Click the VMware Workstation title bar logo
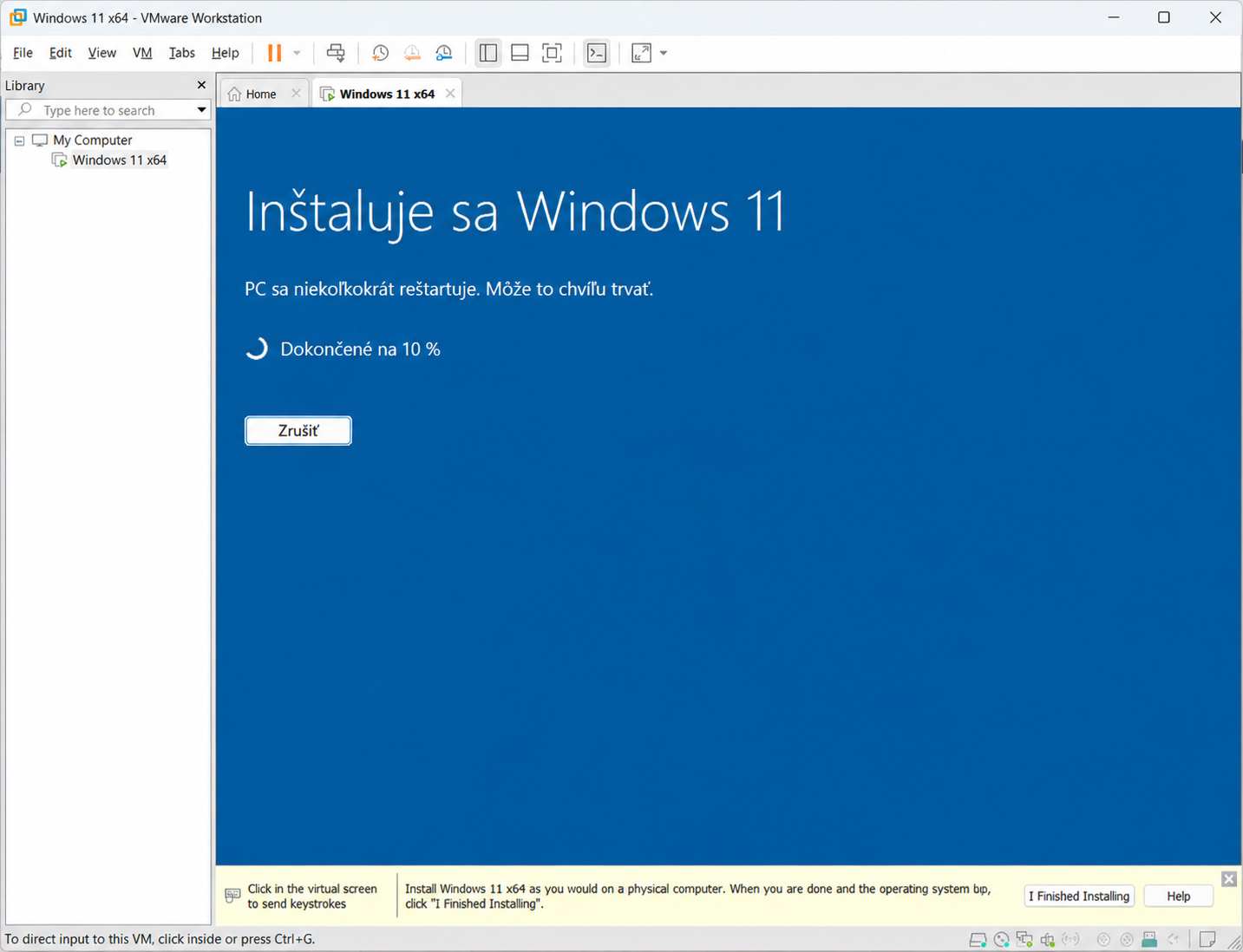The width and height of the screenshot is (1243, 952). pyautogui.click(x=17, y=17)
